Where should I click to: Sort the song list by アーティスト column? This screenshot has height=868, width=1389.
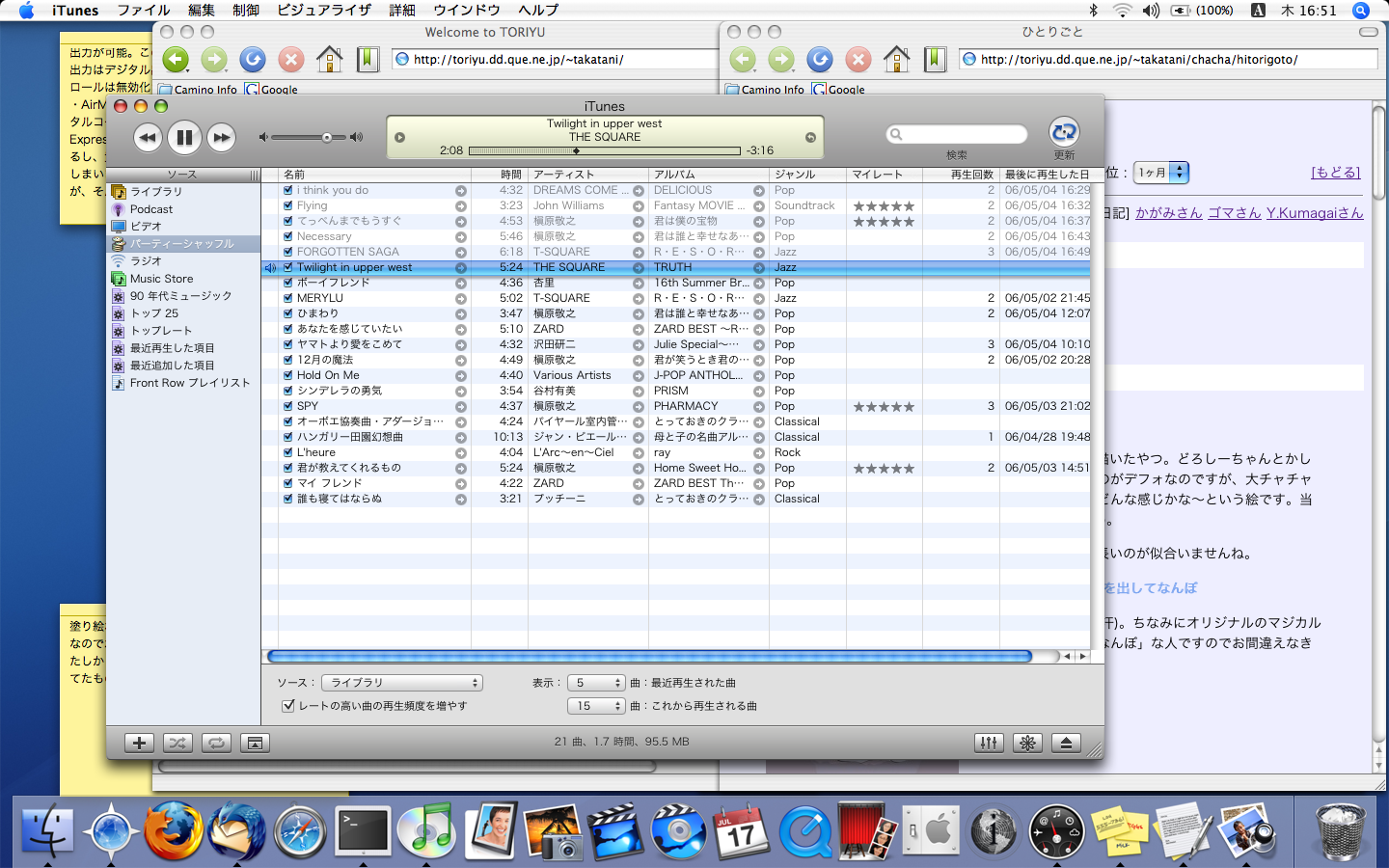pos(588,175)
